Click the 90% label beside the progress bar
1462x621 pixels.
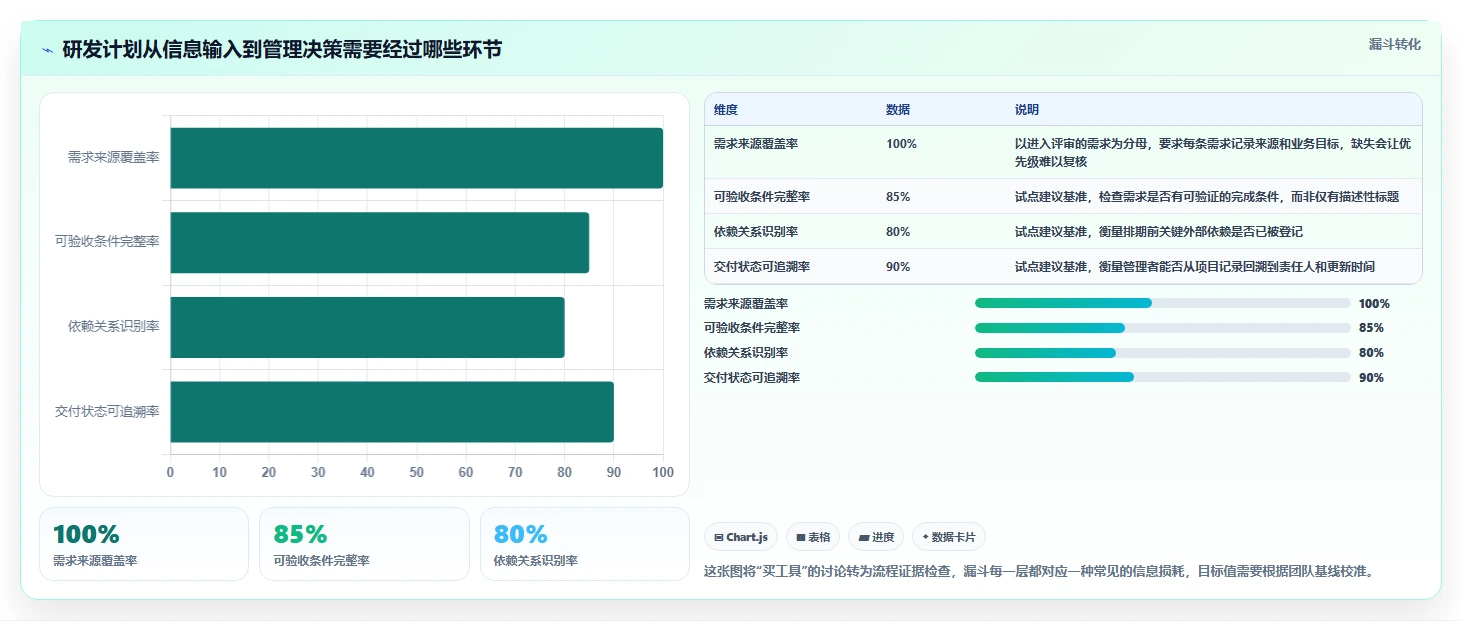[1371, 378]
